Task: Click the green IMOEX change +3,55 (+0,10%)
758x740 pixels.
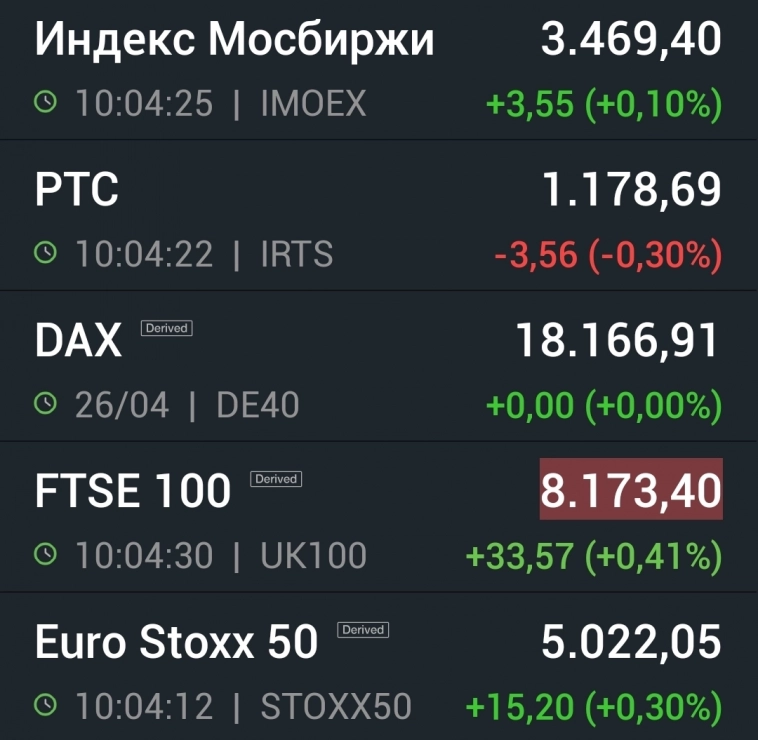Action: coord(604,104)
